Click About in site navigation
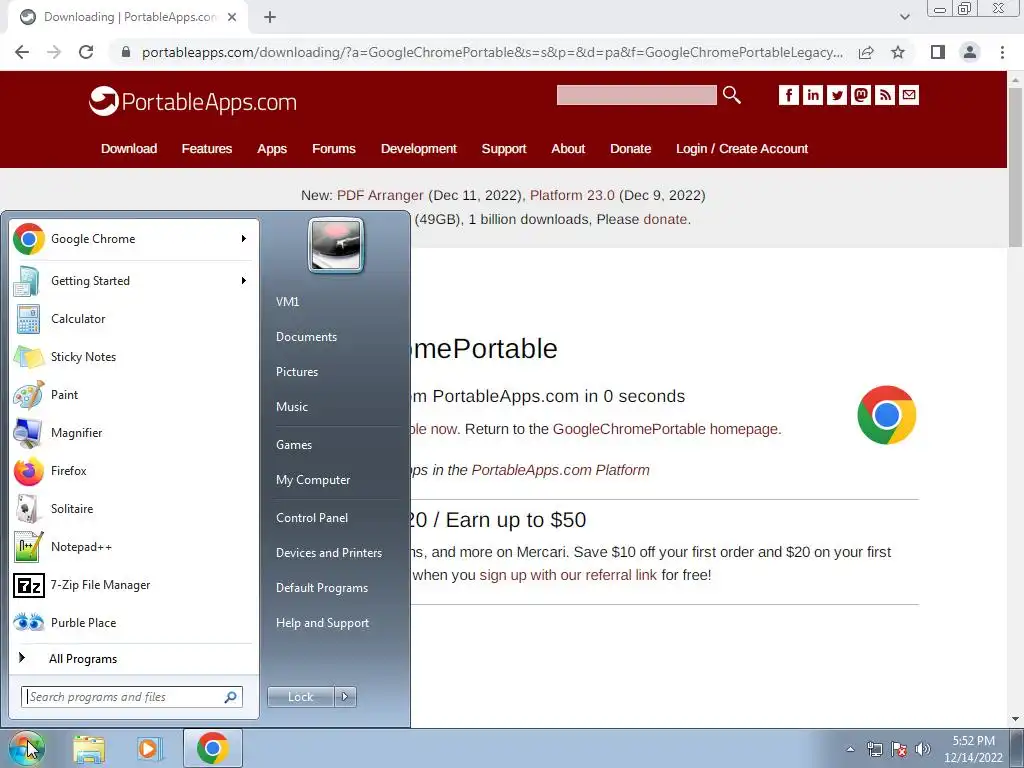The height and width of the screenshot is (768, 1024). (568, 148)
